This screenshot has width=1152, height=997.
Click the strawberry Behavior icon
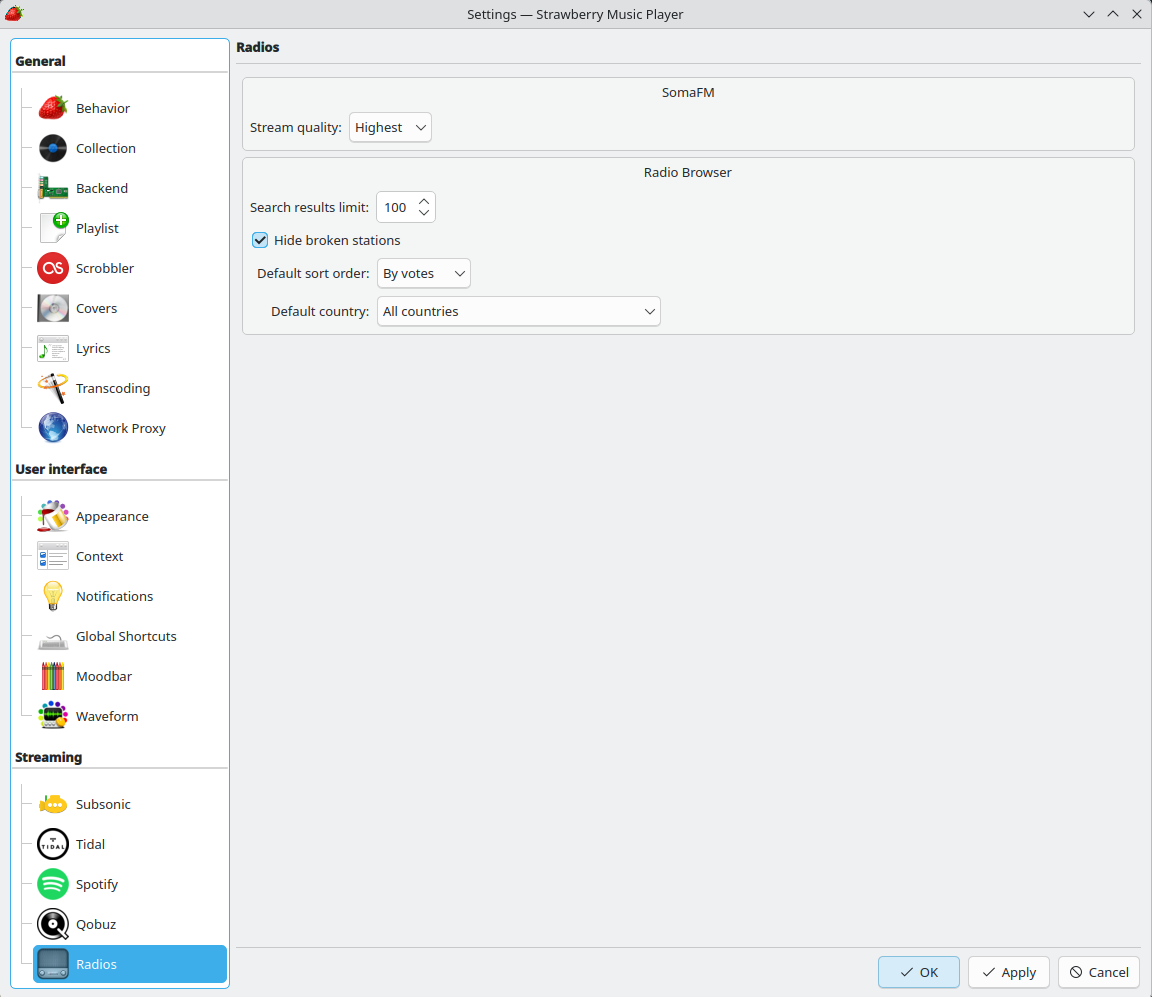click(53, 108)
